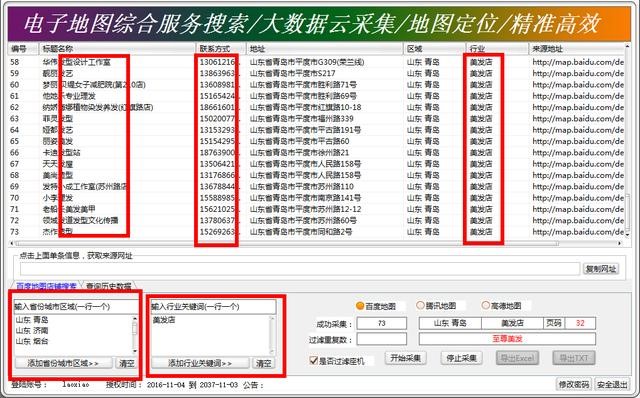640x398 pixels.
Task: Click address 平度市平古路191号
Action: tap(305, 130)
